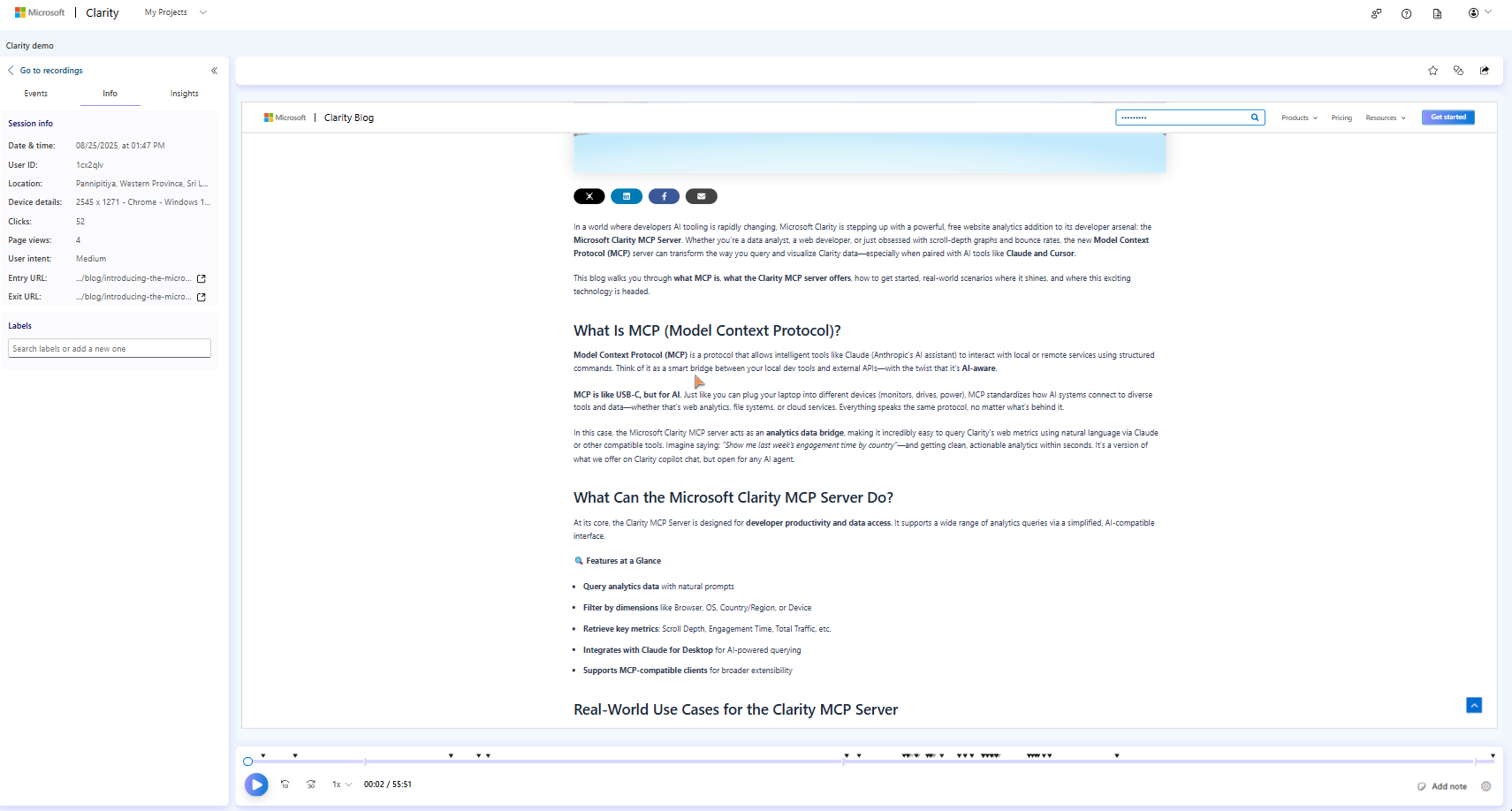Screen dimensions: 1512x811
Task: Click the Clarity demo project name
Action: click(30, 46)
